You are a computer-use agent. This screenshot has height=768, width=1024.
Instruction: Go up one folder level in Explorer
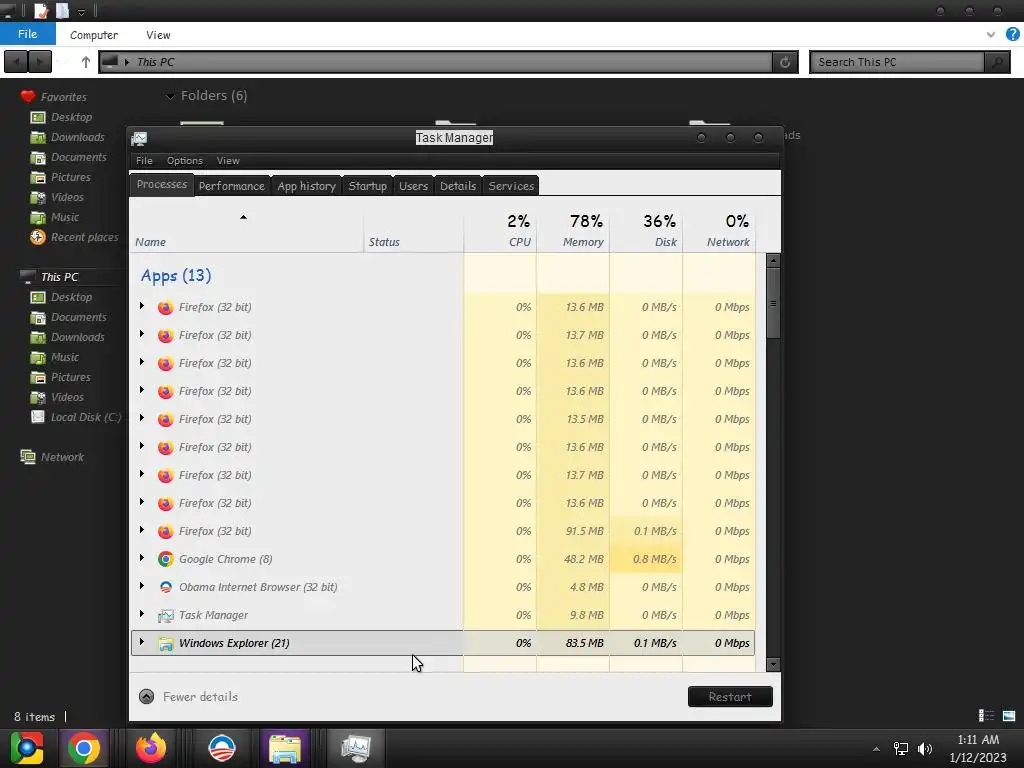[86, 62]
